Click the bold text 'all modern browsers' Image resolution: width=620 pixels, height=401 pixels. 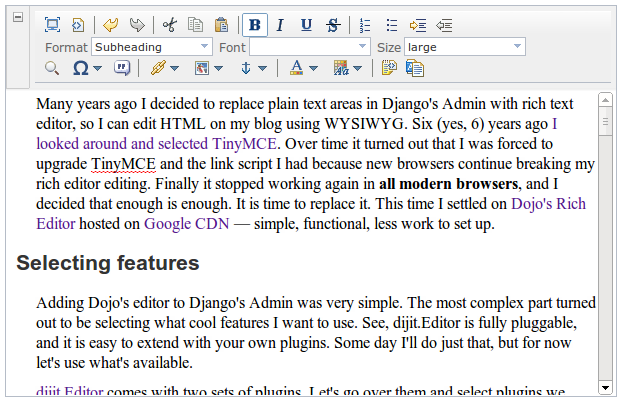tap(448, 184)
